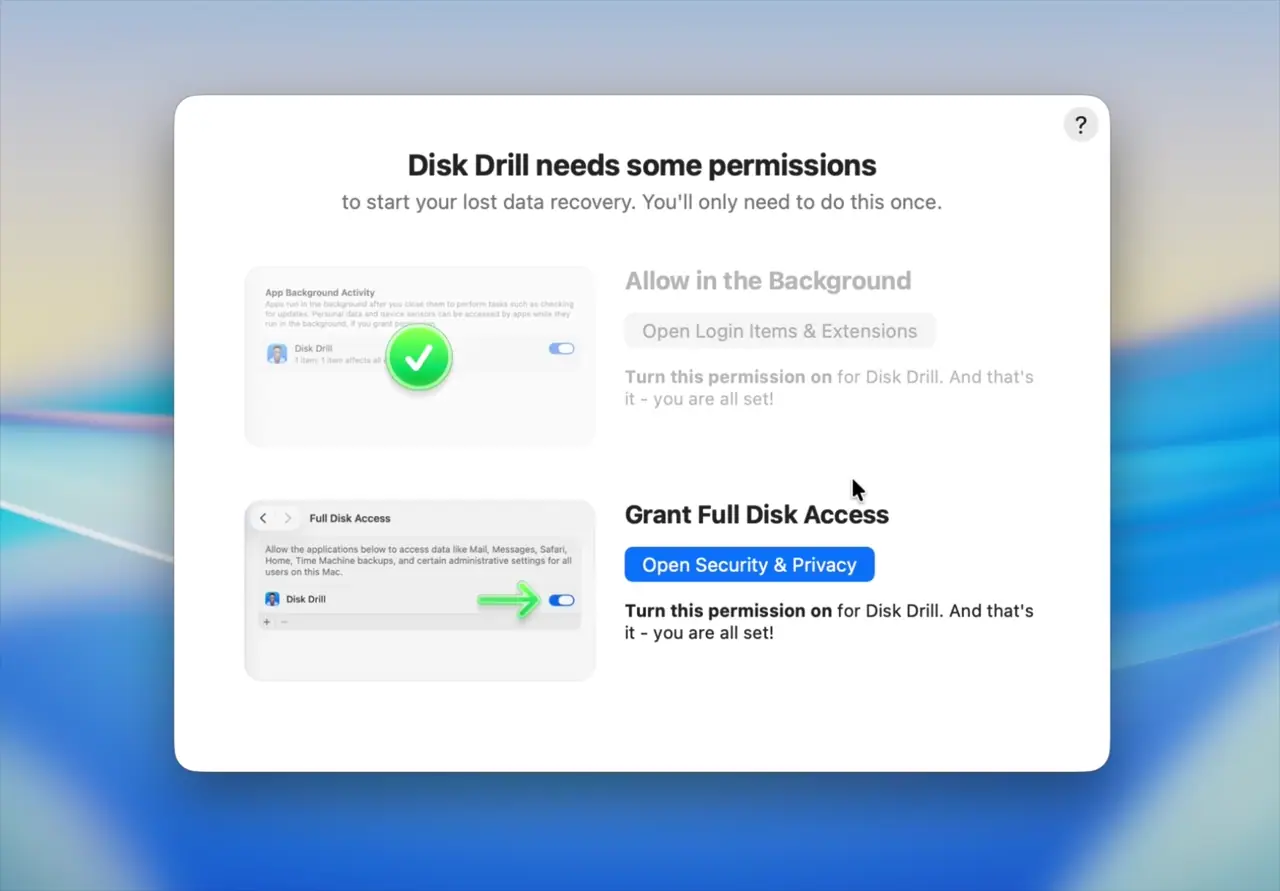The height and width of the screenshot is (891, 1280).
Task: Click the plus icon to add an application
Action: pyautogui.click(x=265, y=623)
